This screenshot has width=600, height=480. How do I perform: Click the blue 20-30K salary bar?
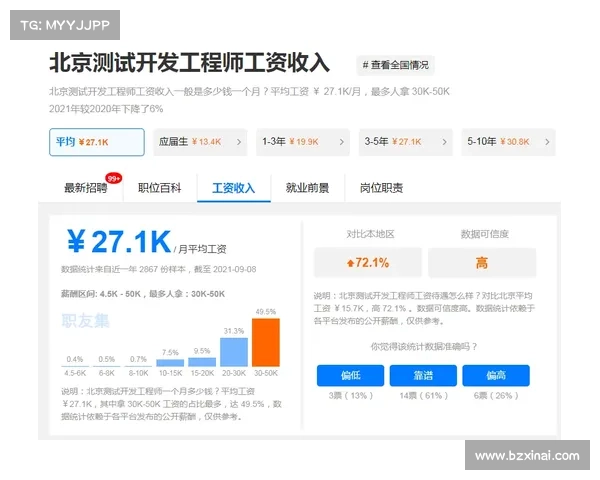(x=234, y=352)
